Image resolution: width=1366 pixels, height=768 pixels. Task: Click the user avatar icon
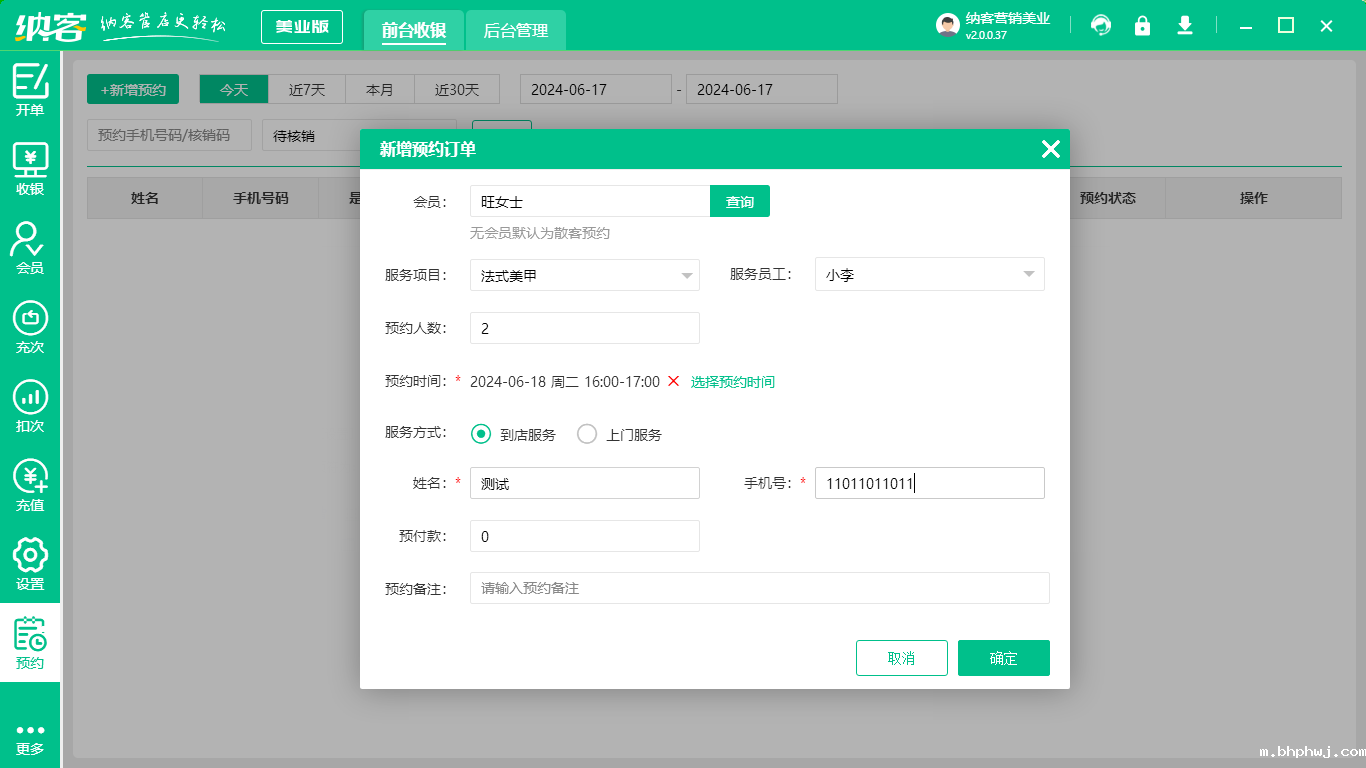[x=948, y=25]
